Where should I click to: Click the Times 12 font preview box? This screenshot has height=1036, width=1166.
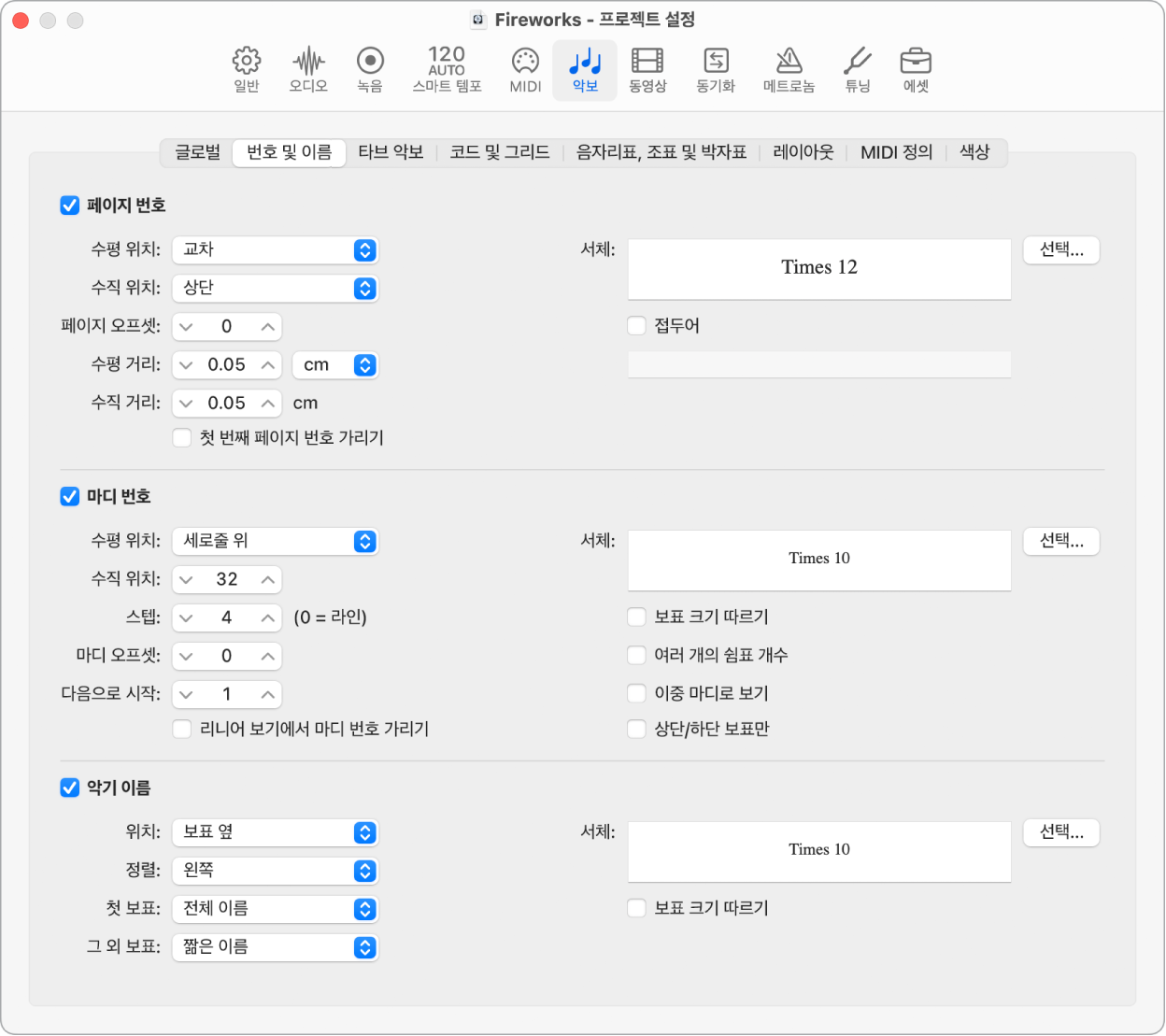point(819,269)
